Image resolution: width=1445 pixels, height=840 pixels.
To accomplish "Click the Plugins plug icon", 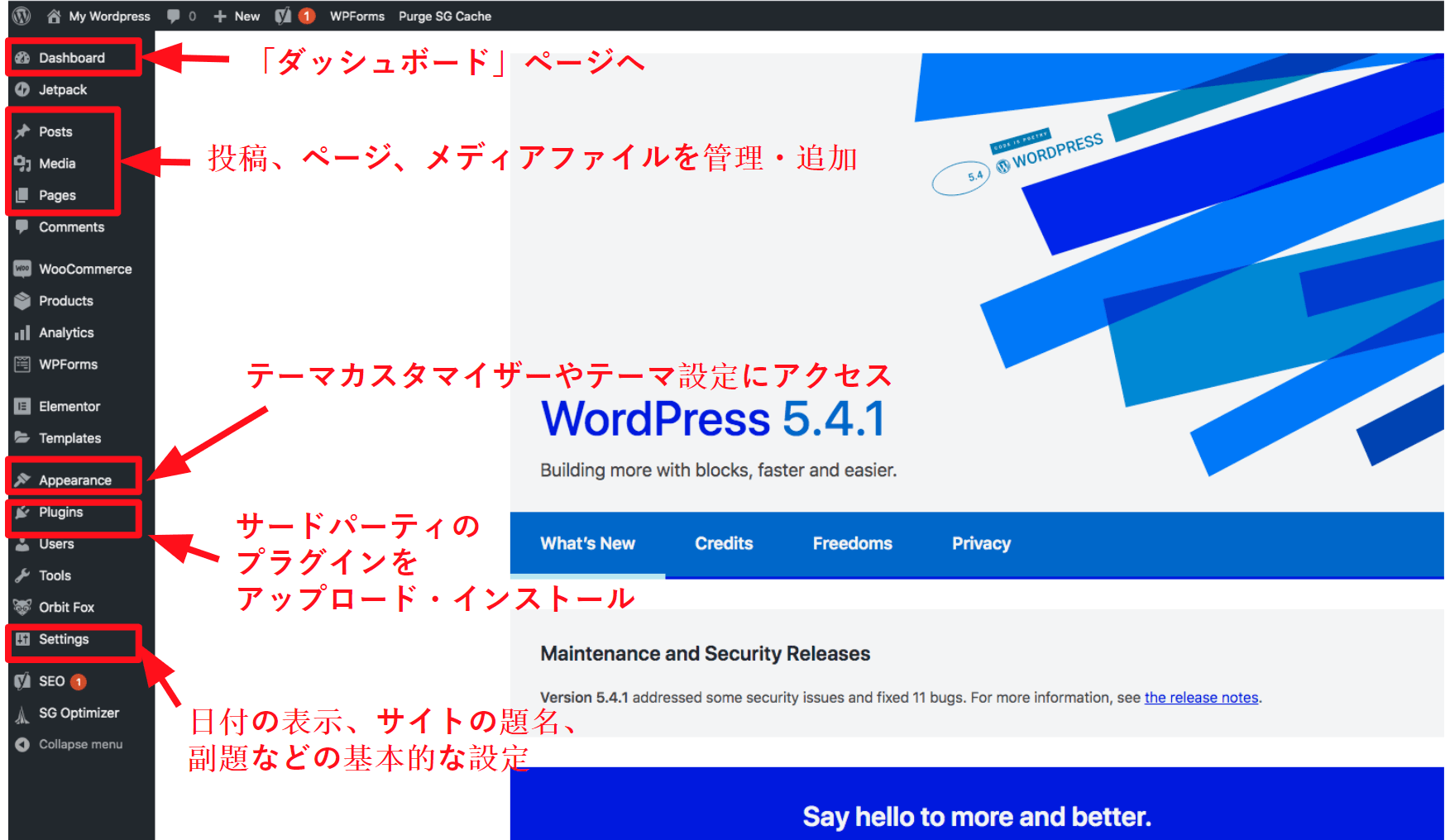I will (x=22, y=512).
